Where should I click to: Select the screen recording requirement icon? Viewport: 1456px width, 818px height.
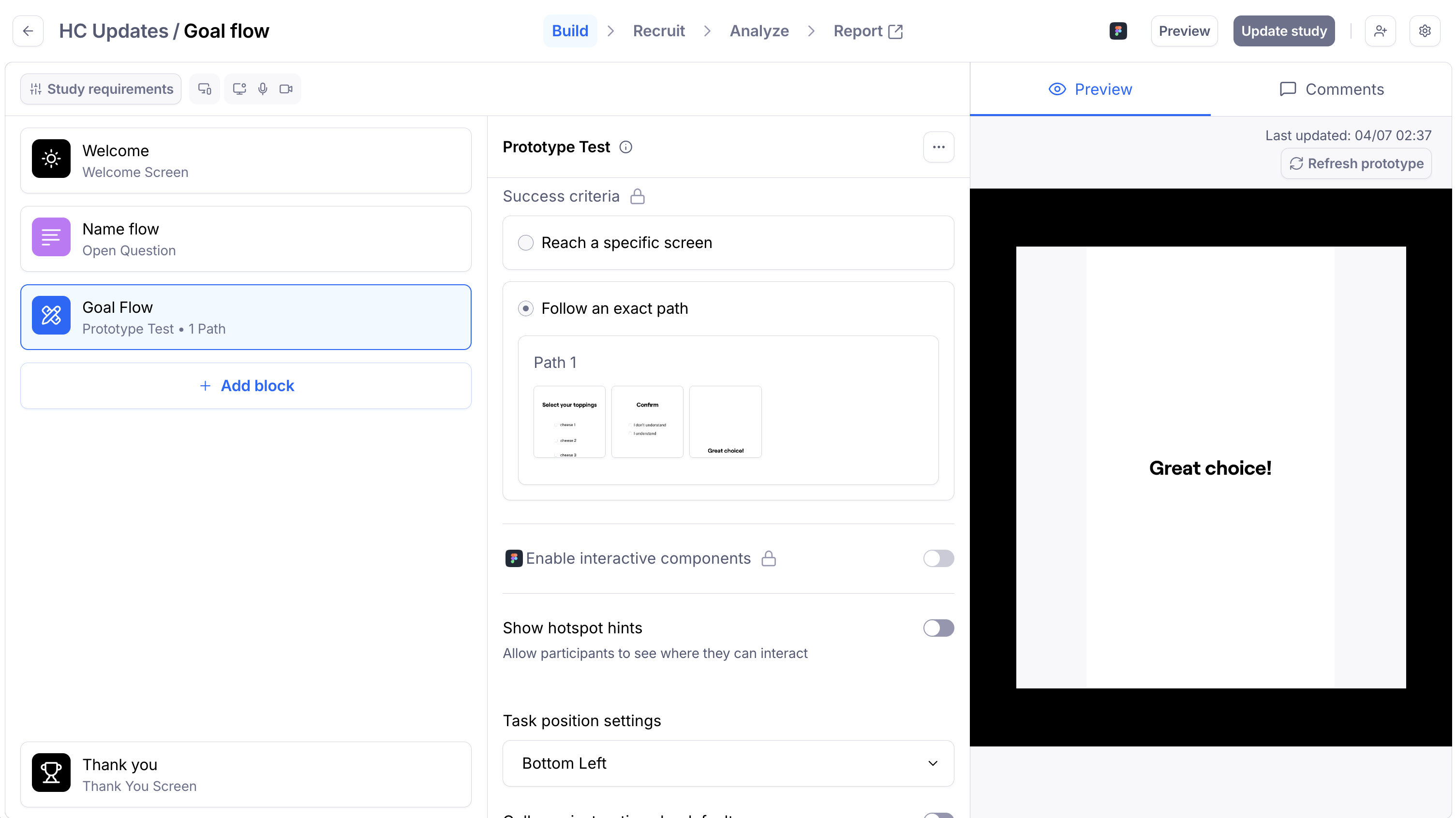(239, 89)
